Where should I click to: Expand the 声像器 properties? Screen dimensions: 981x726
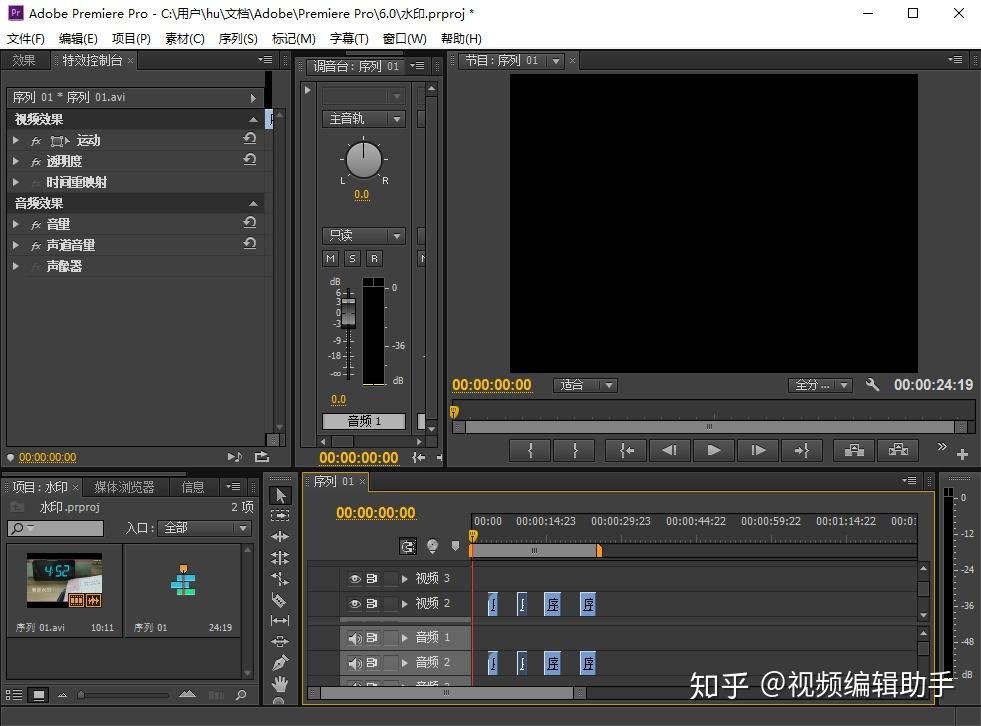[16, 266]
